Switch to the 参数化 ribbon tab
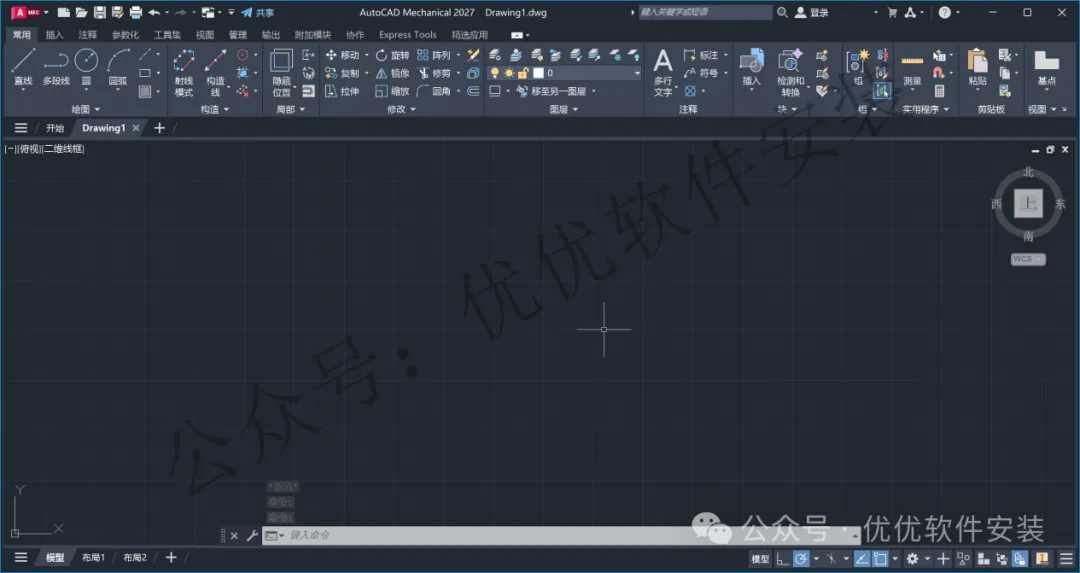The width and height of the screenshot is (1080, 573). tap(125, 34)
